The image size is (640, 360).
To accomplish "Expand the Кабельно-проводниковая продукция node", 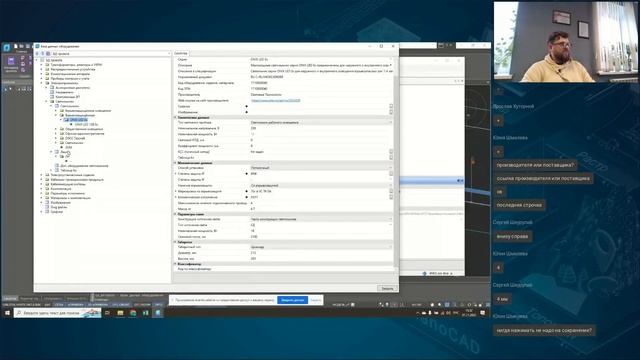I will [42, 180].
